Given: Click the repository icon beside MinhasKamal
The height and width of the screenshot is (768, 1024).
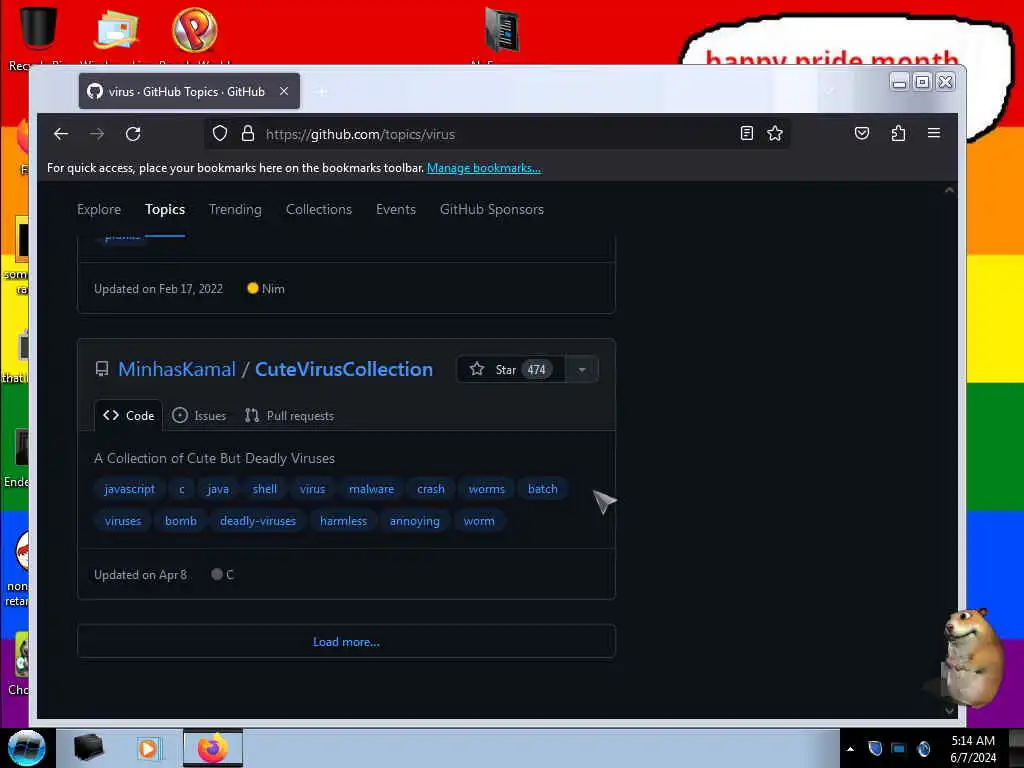Looking at the screenshot, I should (x=102, y=369).
